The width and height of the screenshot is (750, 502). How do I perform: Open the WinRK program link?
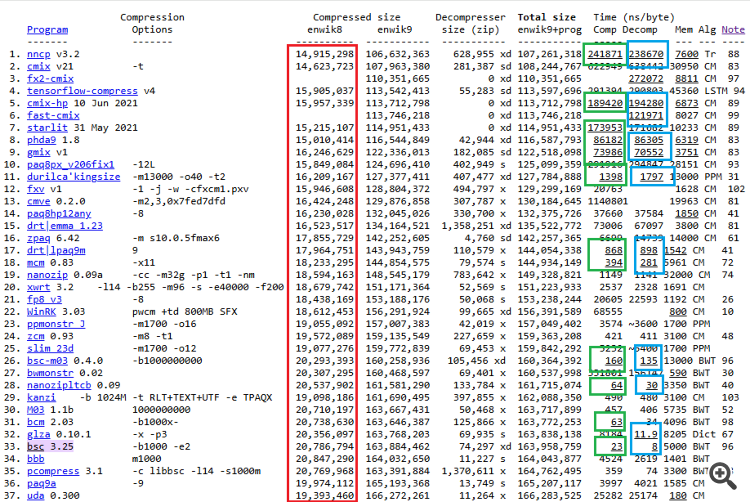tap(41, 312)
